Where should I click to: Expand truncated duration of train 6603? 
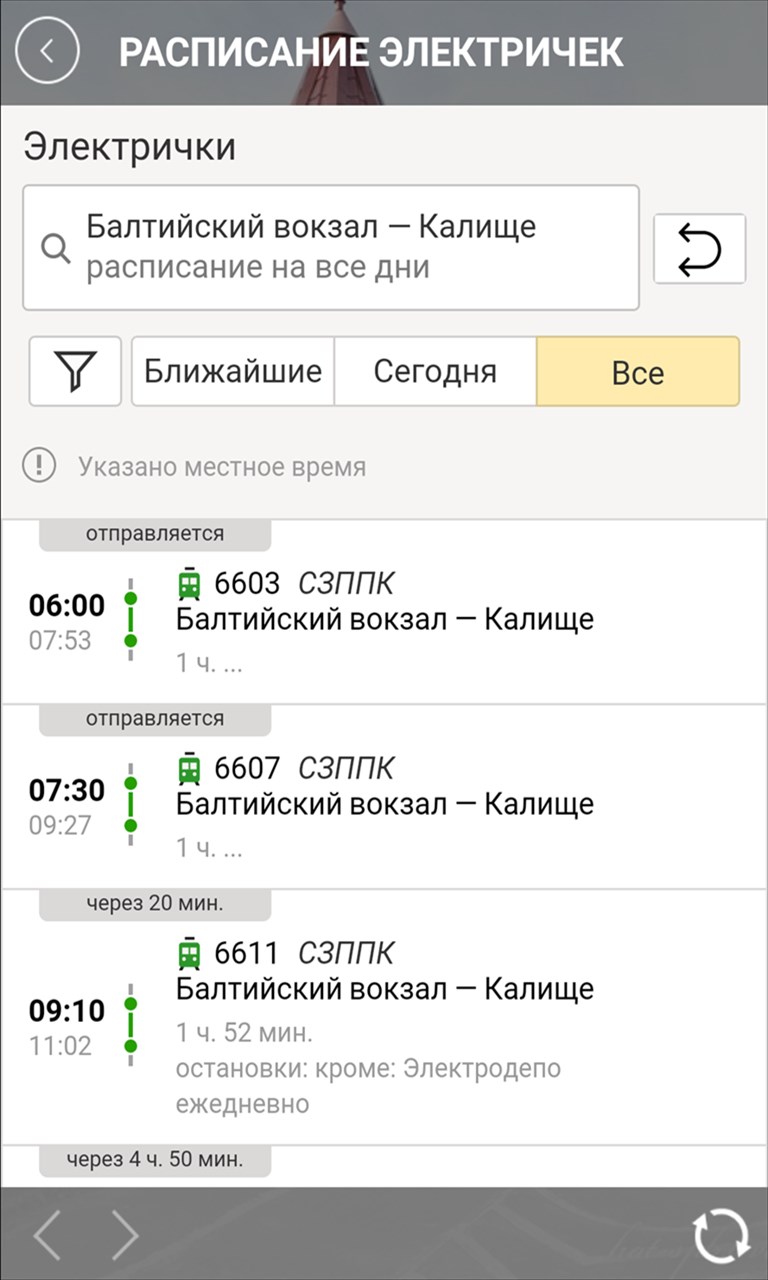tap(209, 662)
